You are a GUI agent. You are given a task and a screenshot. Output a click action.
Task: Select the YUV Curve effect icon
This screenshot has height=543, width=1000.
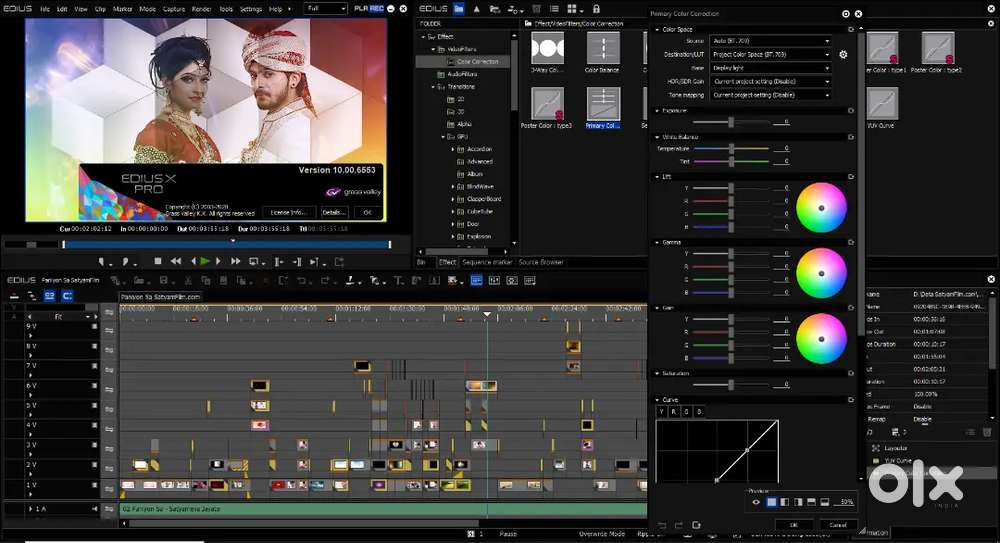point(881,105)
